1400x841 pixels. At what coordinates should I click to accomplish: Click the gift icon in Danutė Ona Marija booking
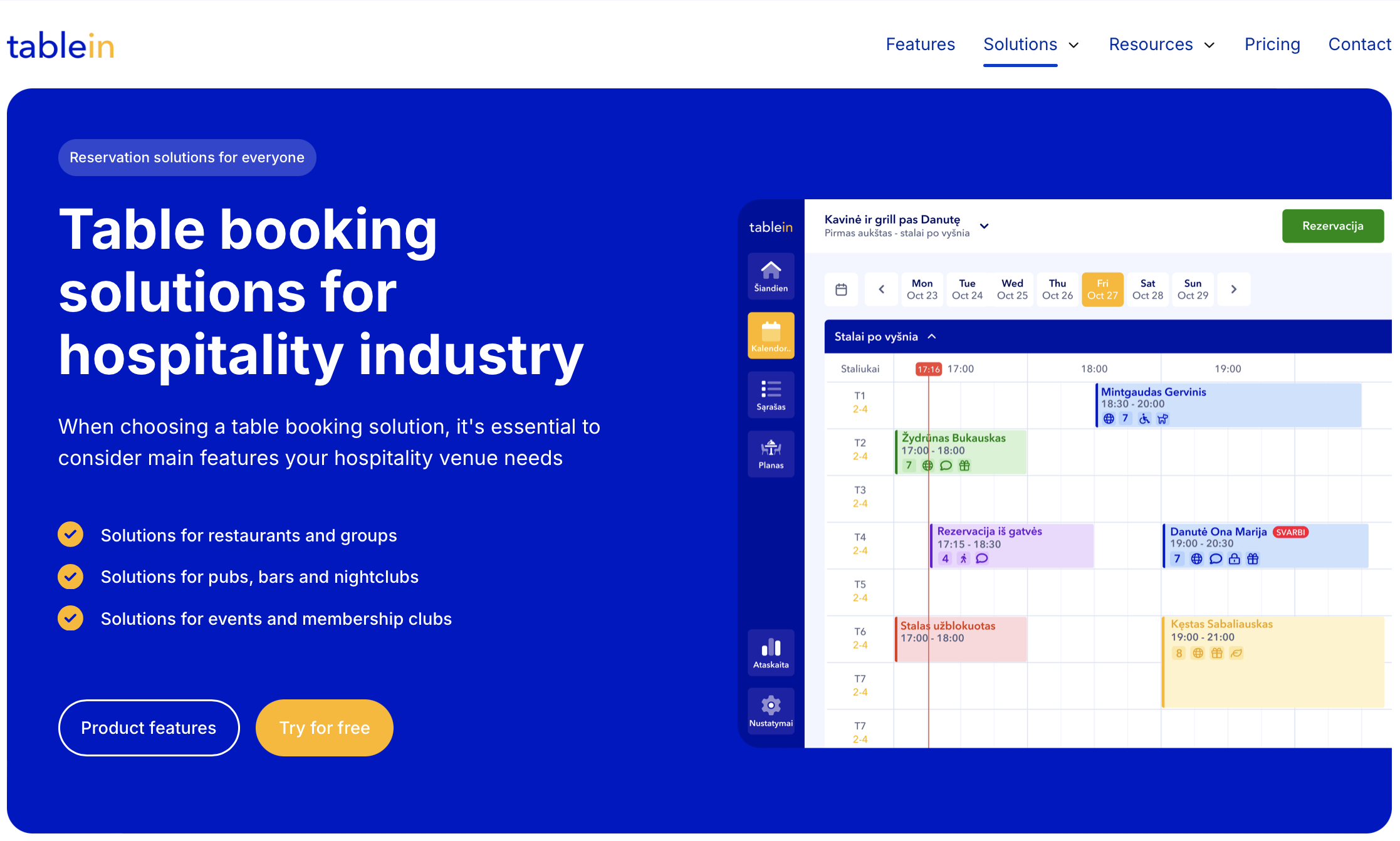point(1253,559)
